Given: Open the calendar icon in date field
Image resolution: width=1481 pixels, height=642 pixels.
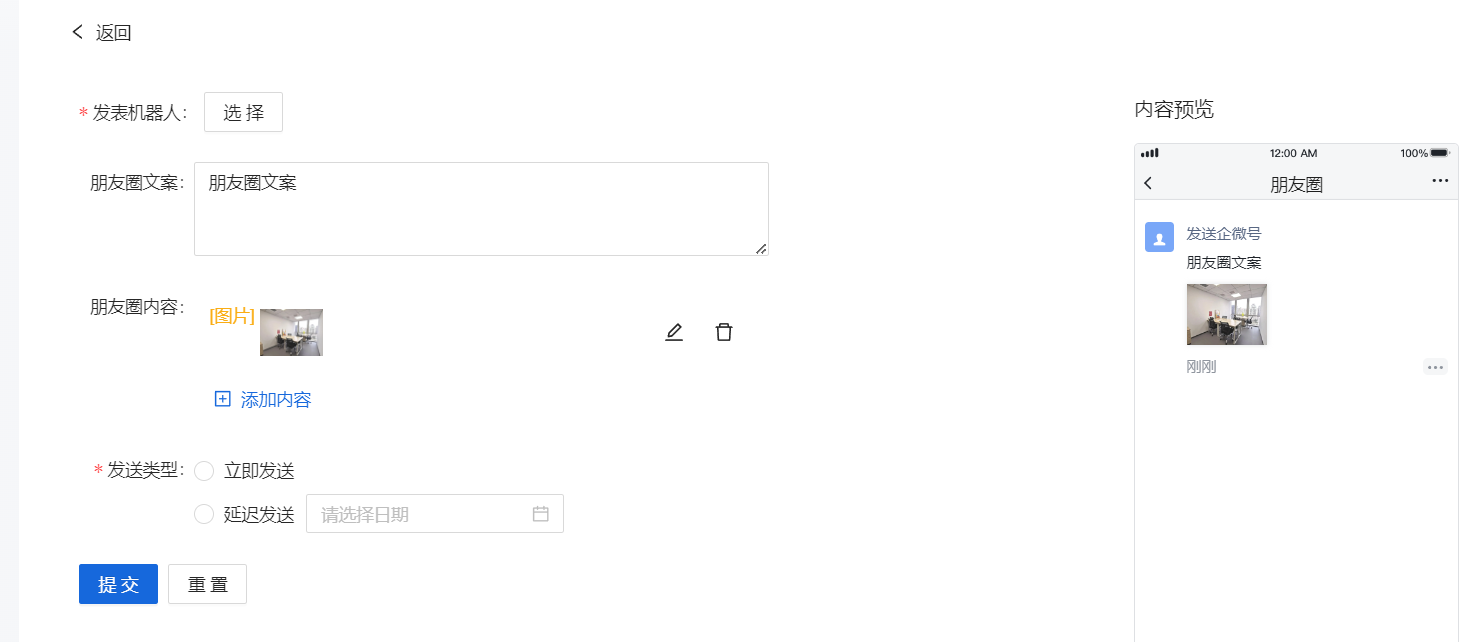Looking at the screenshot, I should 541,514.
